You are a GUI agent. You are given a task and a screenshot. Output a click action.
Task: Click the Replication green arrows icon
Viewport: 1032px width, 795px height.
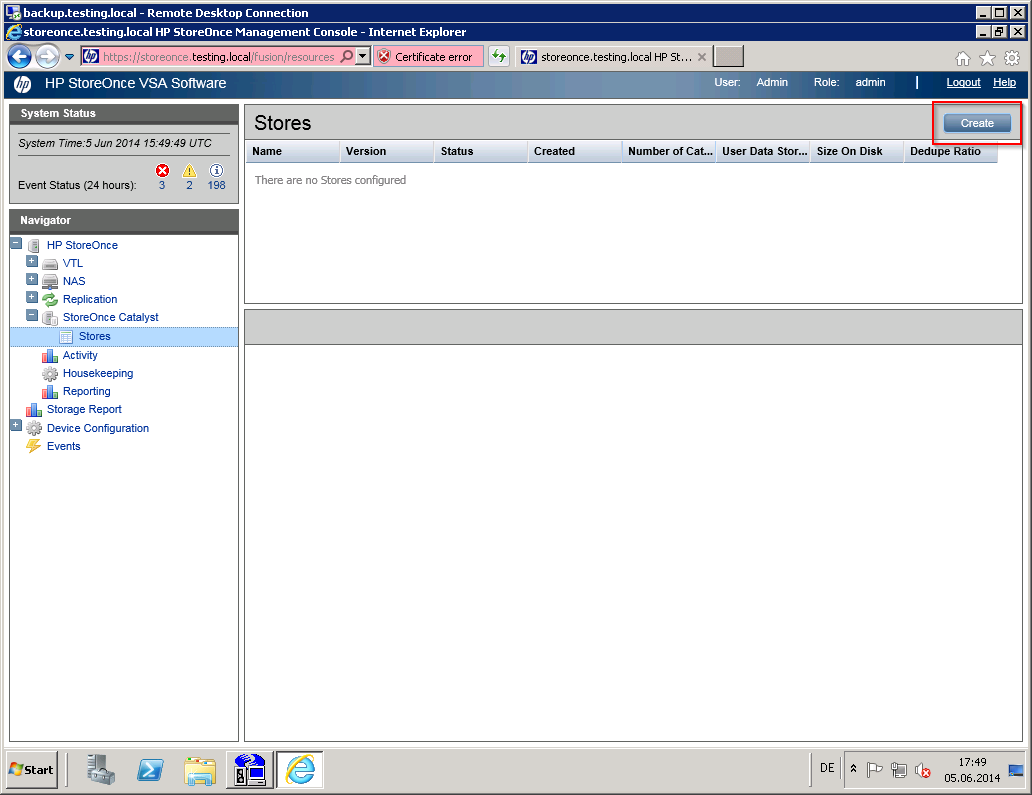point(50,300)
